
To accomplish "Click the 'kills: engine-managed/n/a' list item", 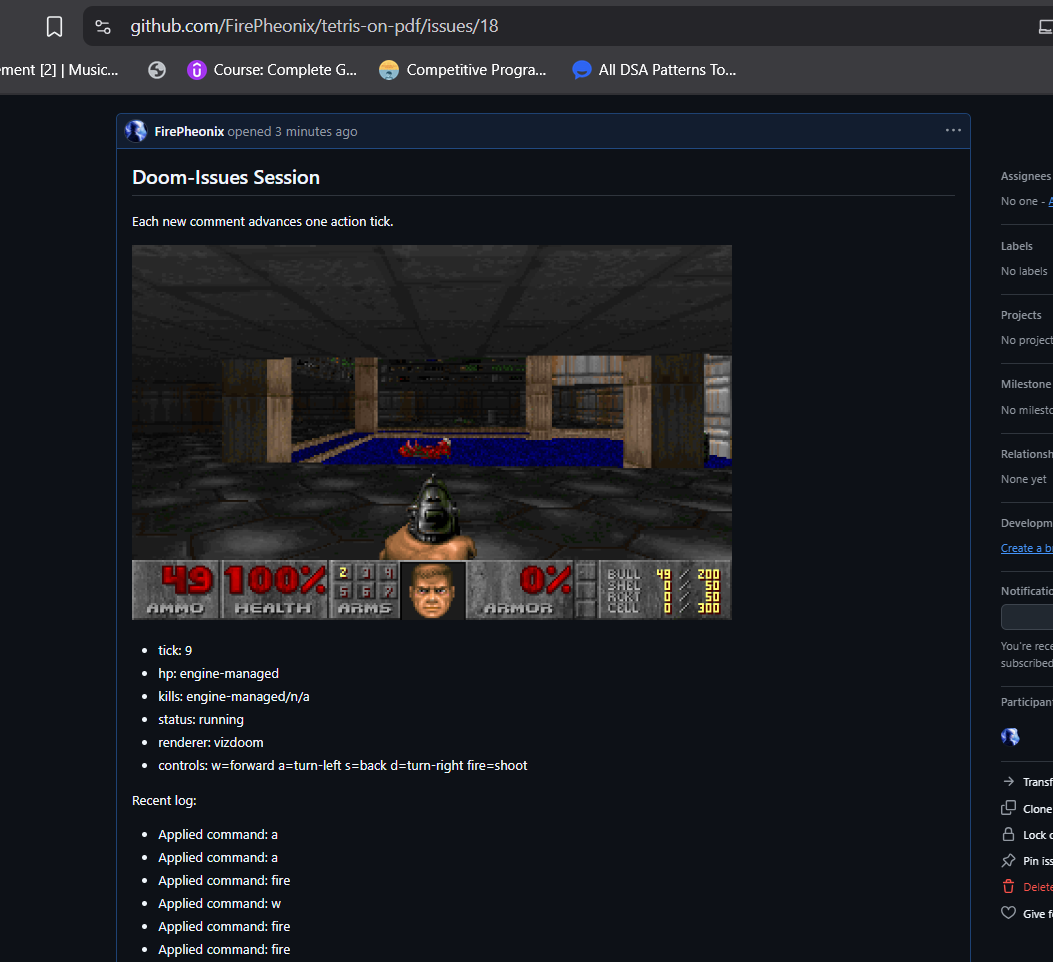I will pyautogui.click(x=234, y=697).
